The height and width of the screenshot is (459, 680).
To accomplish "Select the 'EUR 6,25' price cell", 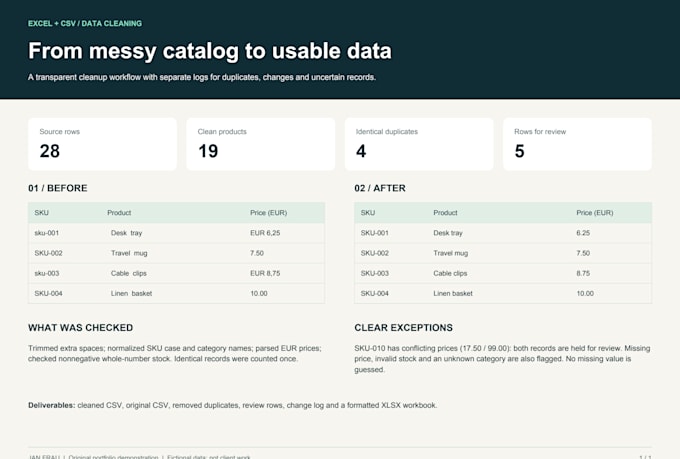I will pyautogui.click(x=265, y=233).
